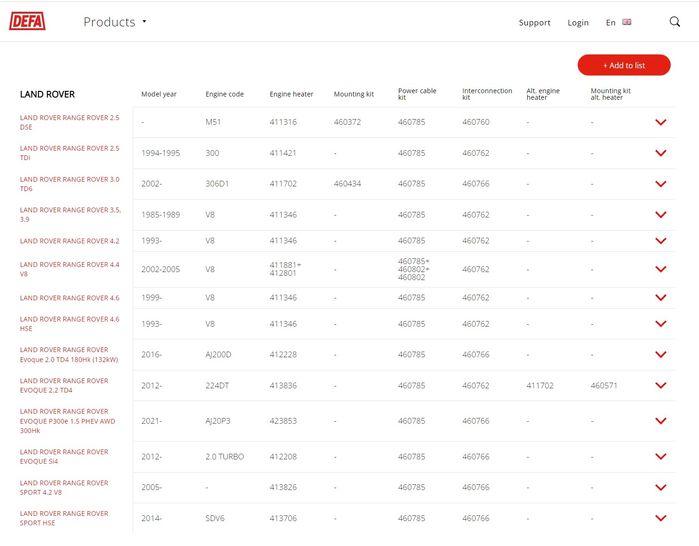Screen dimensions: 699x546
Task: Expand the Evoque Si4 row
Action: [x=661, y=456]
